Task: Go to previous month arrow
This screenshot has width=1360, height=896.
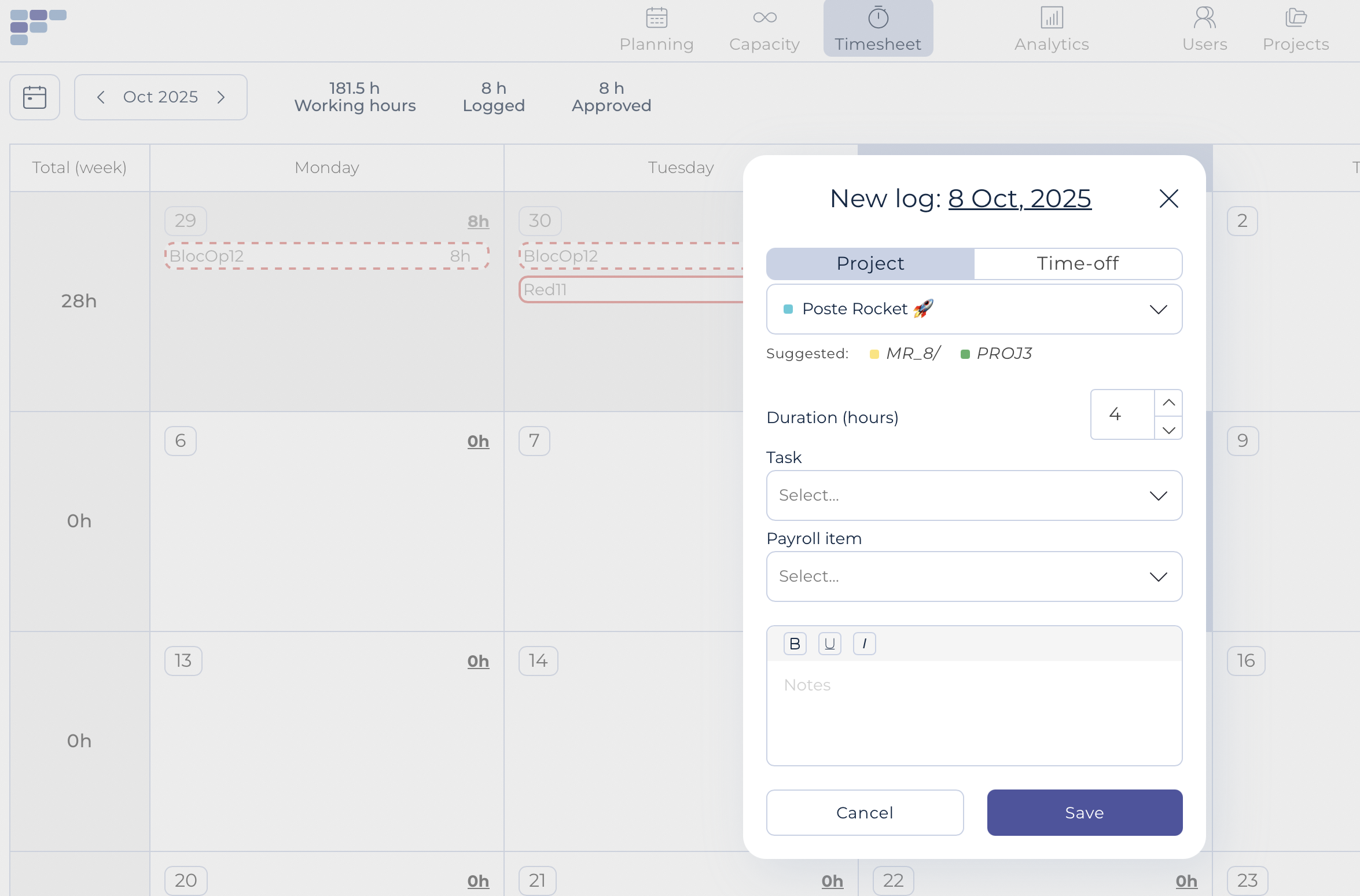Action: tap(101, 97)
